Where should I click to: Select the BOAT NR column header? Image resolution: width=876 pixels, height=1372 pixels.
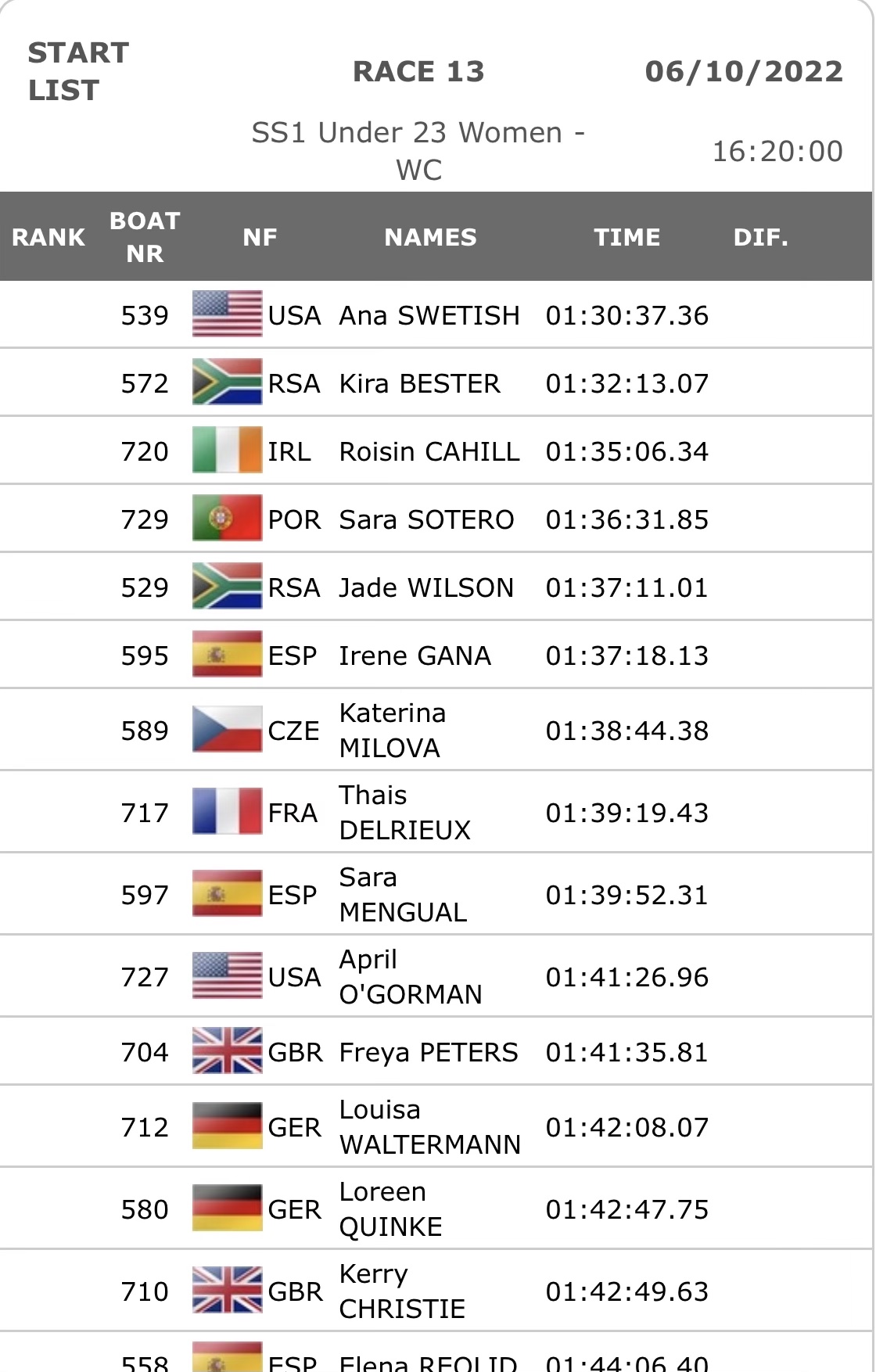tap(145, 237)
